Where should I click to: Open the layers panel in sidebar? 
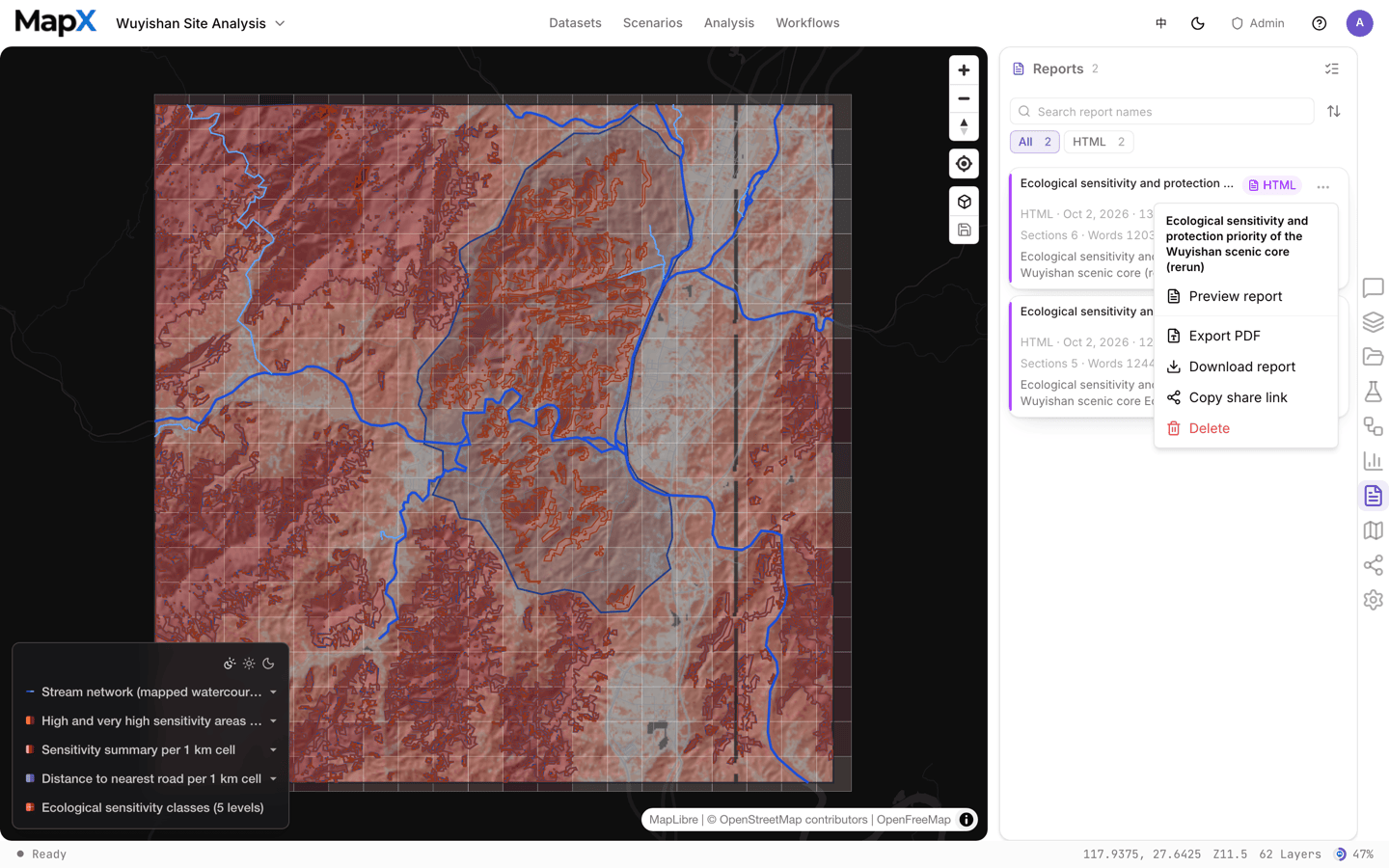pyautogui.click(x=1374, y=322)
